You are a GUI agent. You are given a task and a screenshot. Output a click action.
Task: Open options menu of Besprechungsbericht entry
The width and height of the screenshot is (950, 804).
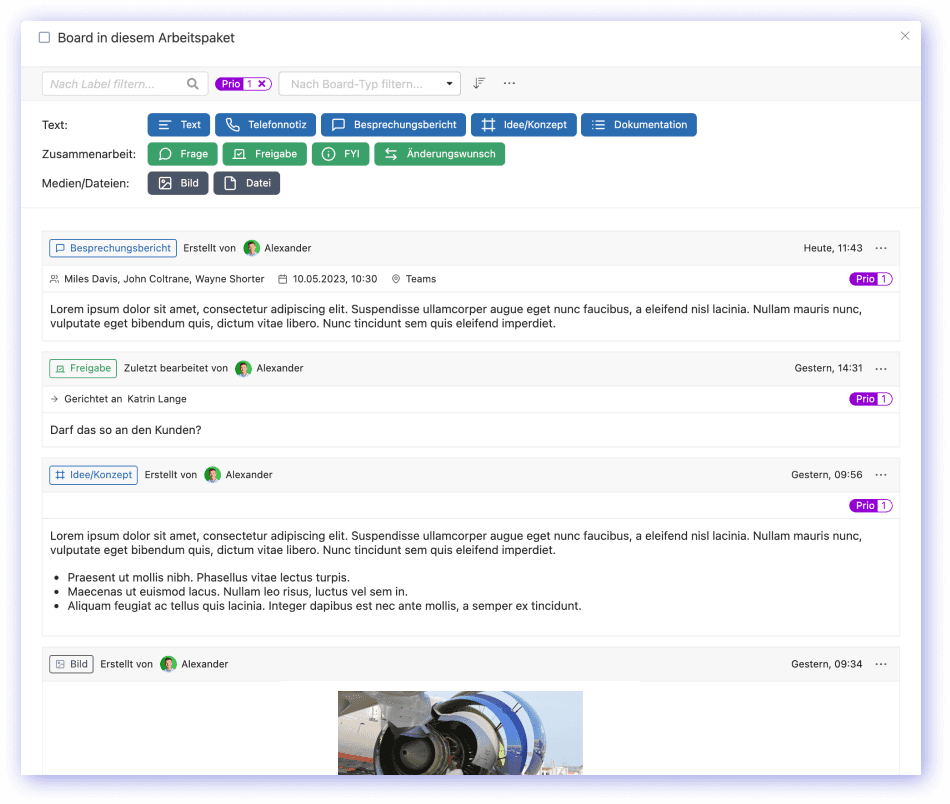click(x=881, y=248)
